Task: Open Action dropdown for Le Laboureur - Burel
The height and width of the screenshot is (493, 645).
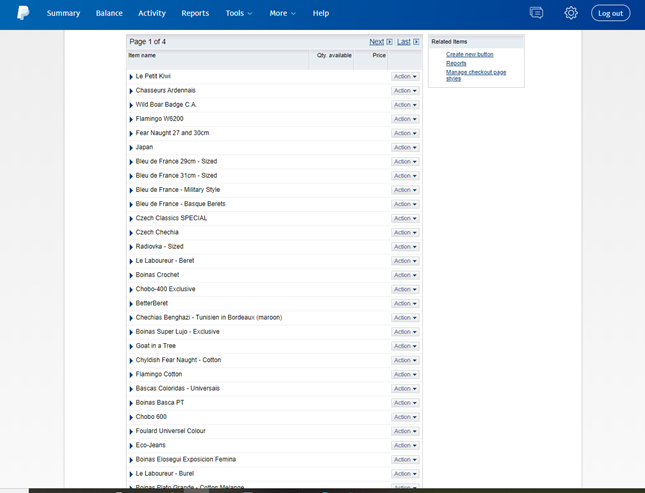Action: click(405, 474)
